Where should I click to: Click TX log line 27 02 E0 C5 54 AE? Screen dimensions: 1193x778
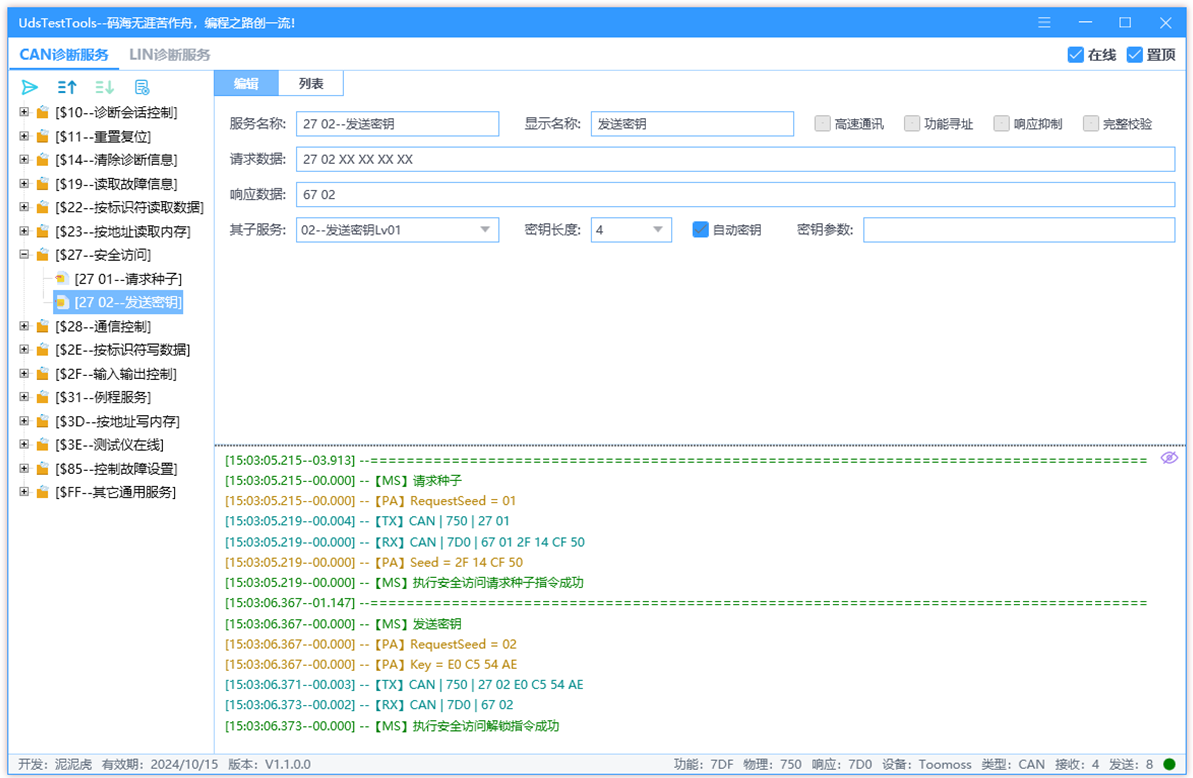tap(404, 685)
